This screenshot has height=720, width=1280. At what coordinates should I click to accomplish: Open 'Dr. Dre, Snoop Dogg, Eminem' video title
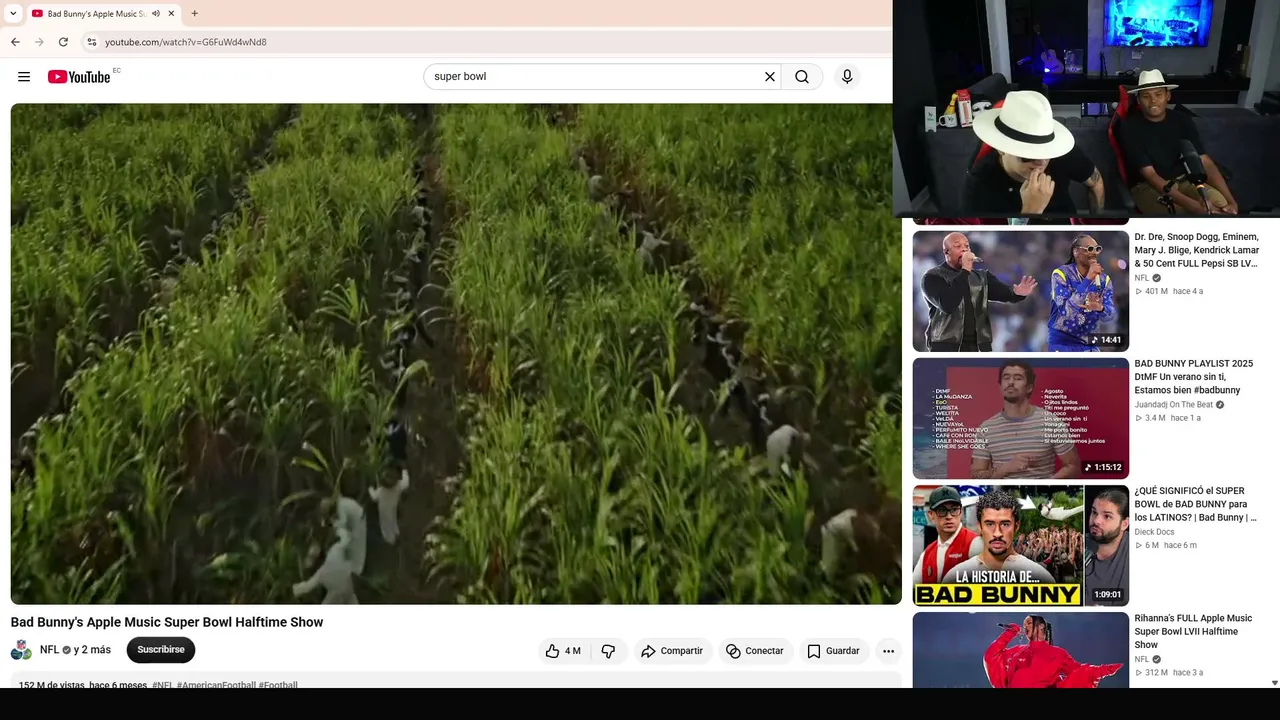(1197, 250)
